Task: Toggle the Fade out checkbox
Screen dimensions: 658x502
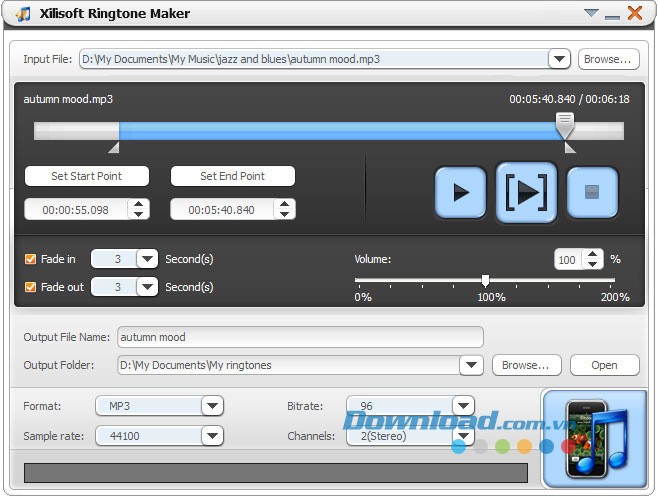Action: [30, 287]
